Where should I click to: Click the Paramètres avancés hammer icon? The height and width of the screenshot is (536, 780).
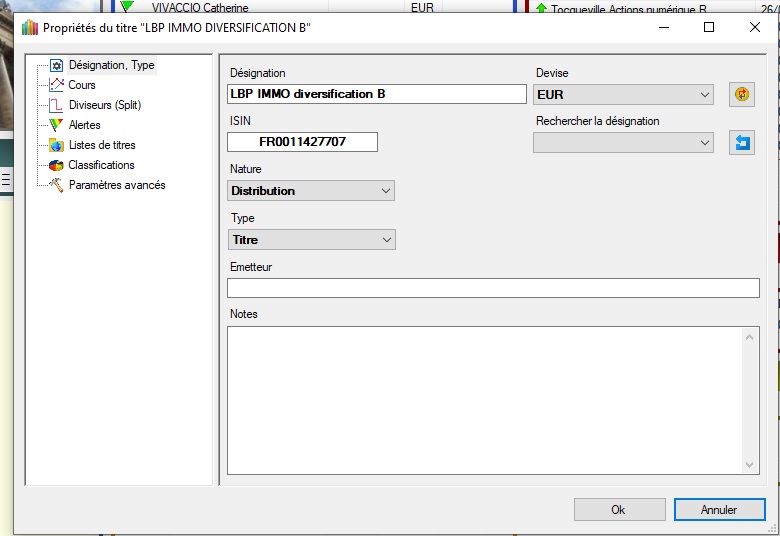[x=57, y=185]
